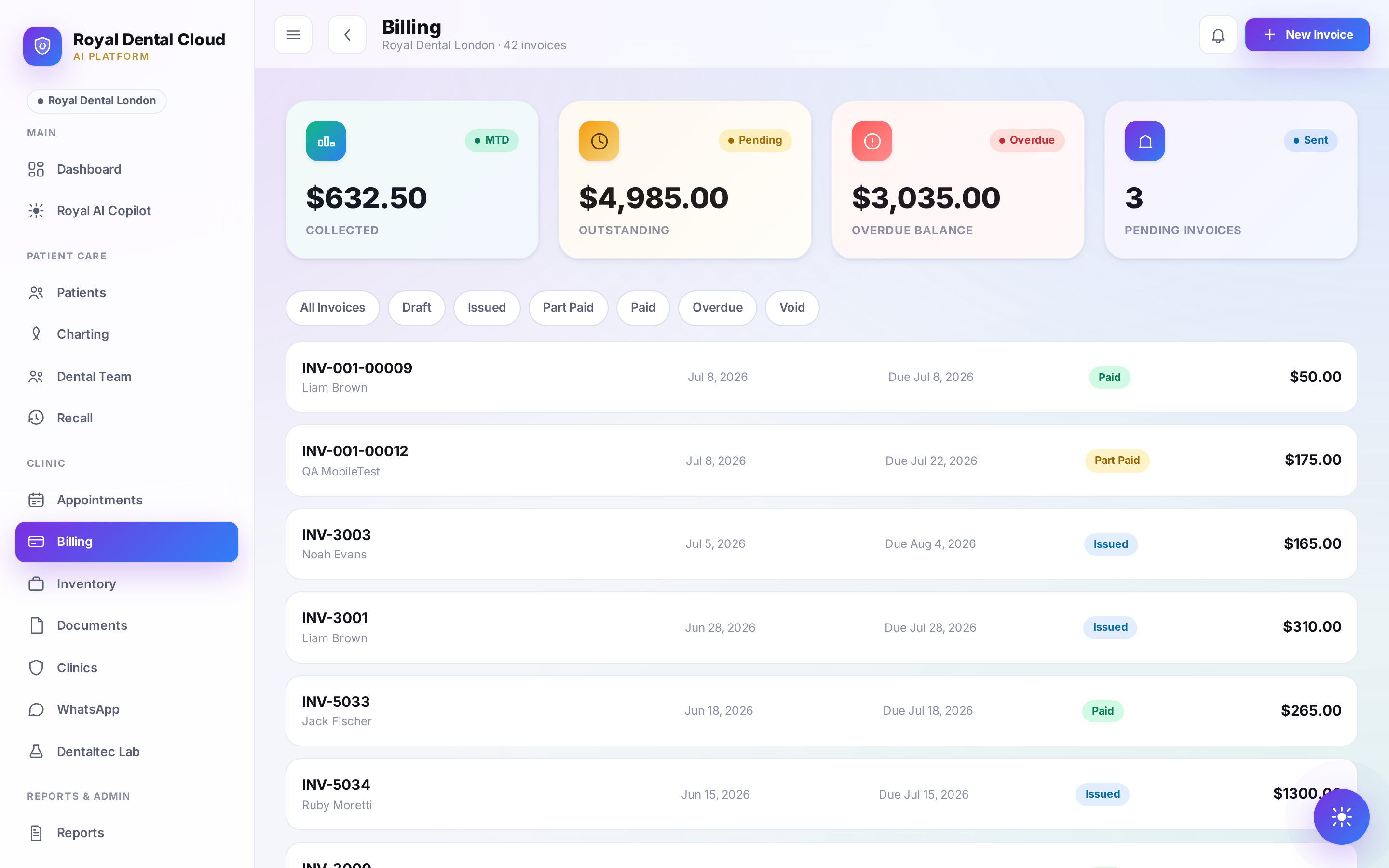Click patient name Ruby Moretti

pos(337,805)
